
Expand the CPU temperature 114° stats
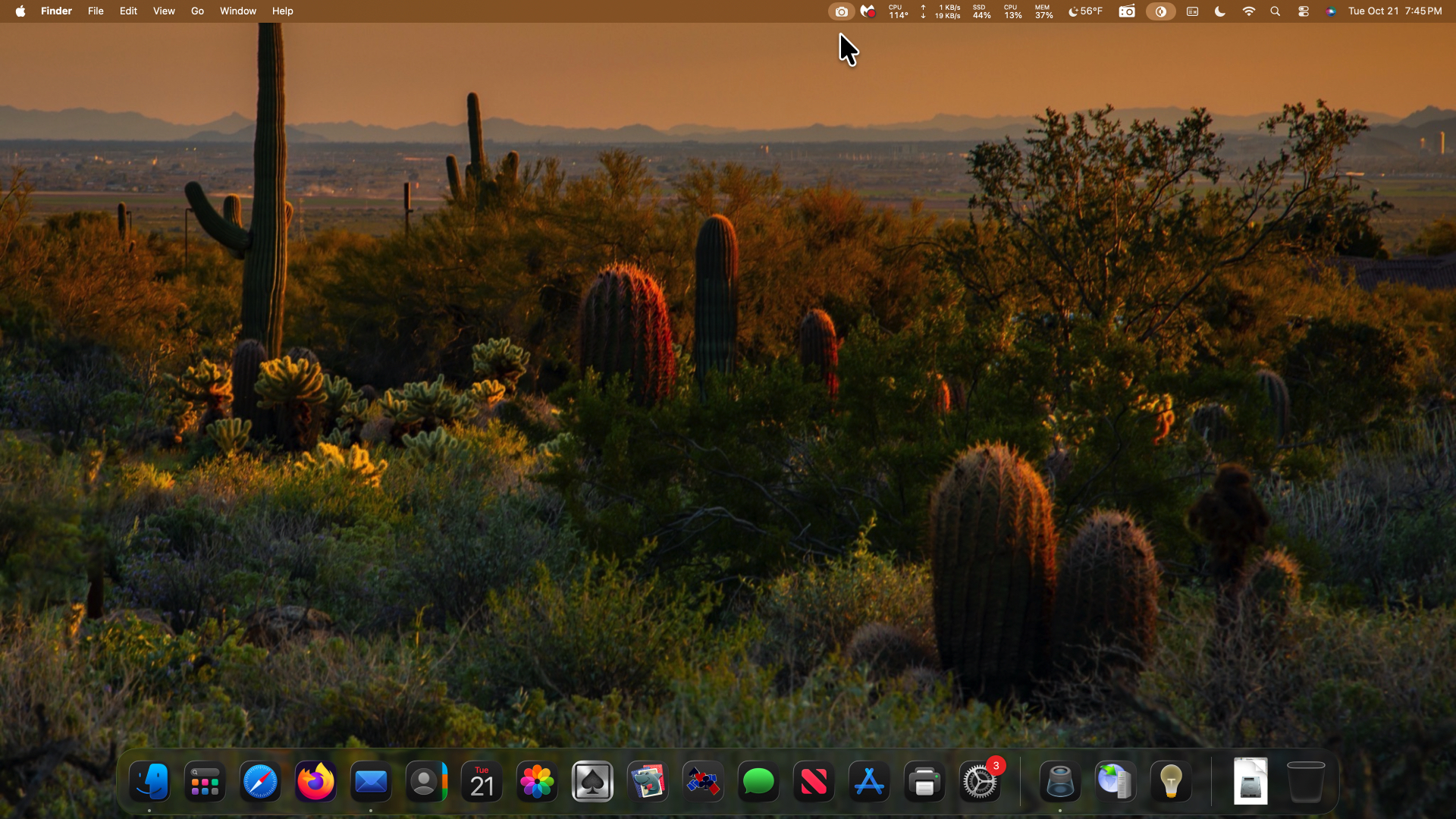tap(898, 11)
